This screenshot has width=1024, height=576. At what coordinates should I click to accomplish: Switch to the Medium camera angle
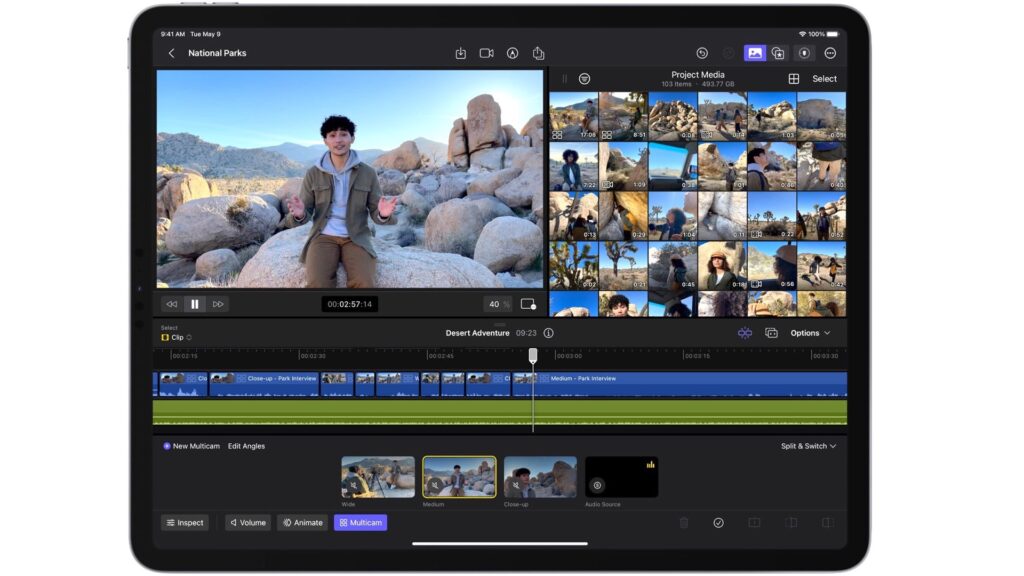[459, 477]
